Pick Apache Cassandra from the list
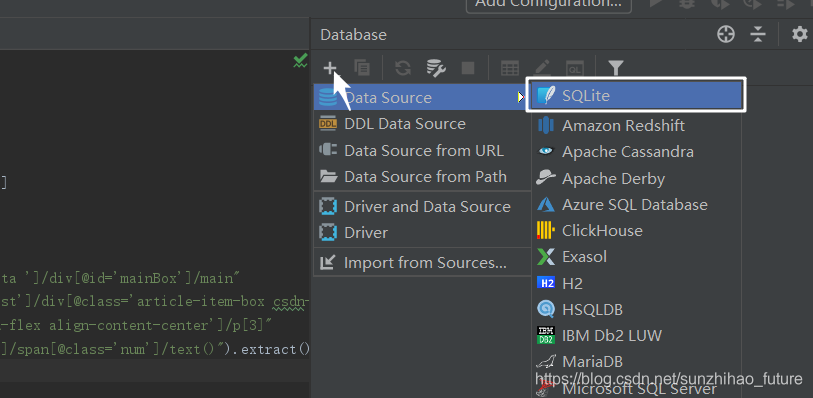 point(636,152)
